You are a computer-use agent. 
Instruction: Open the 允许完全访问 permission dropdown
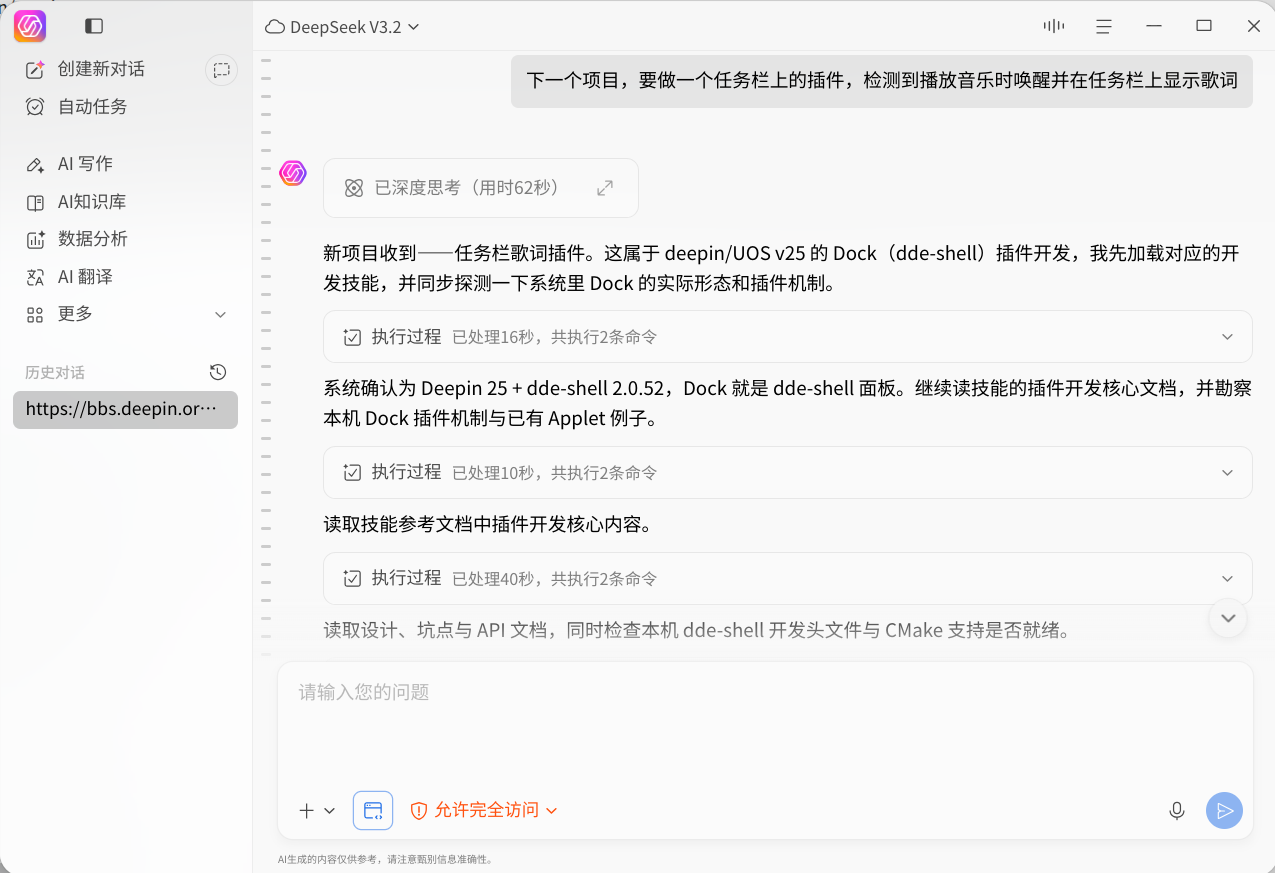[x=484, y=810]
